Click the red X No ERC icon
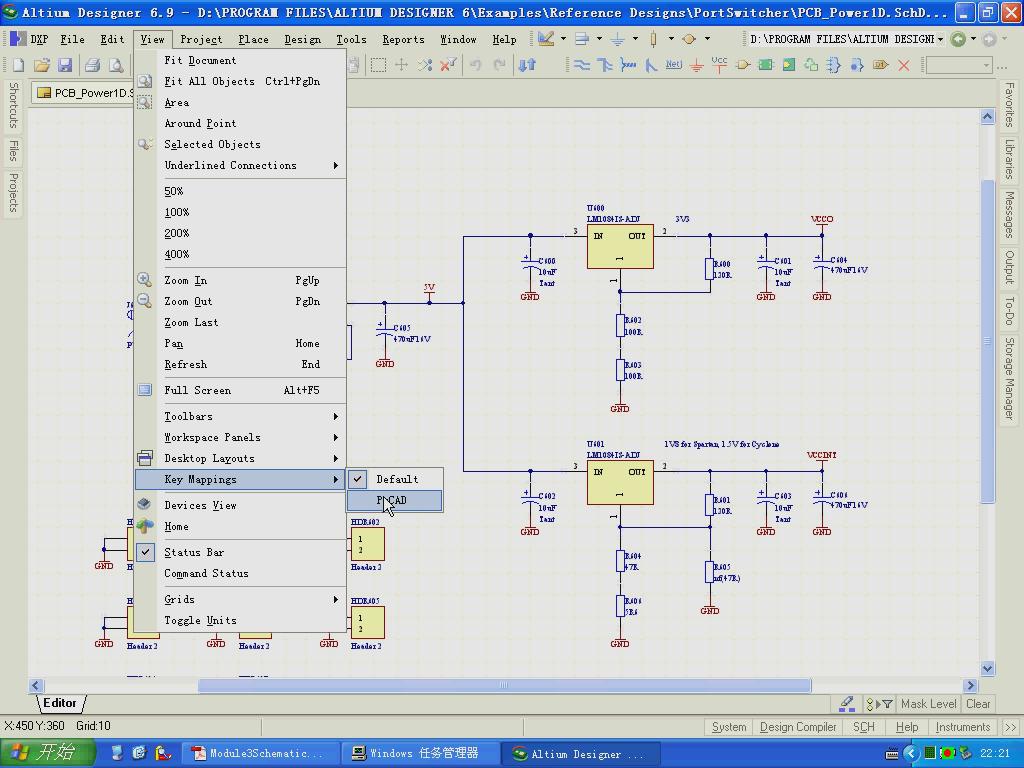The height and width of the screenshot is (768, 1024). pyautogui.click(x=904, y=65)
